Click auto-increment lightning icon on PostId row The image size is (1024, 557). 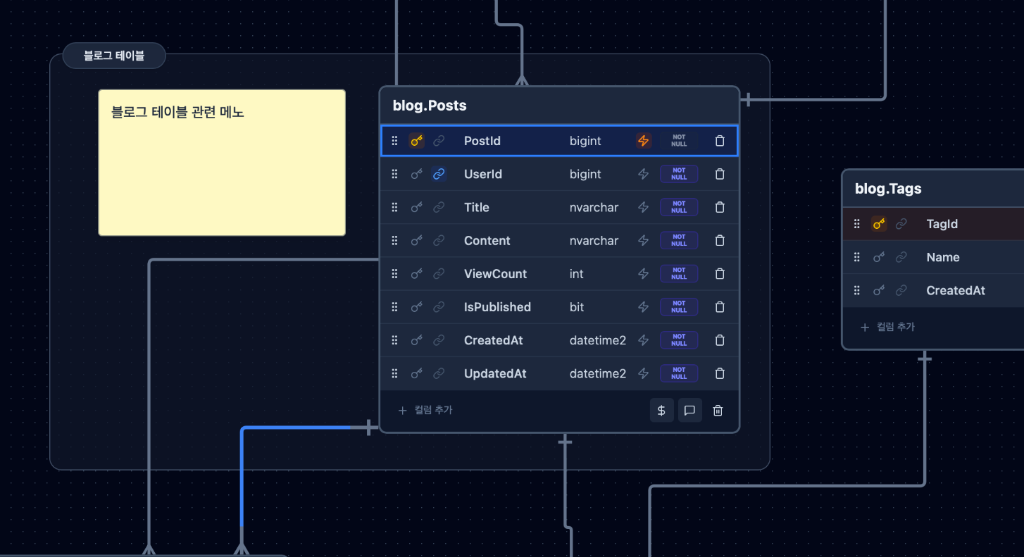coord(643,141)
